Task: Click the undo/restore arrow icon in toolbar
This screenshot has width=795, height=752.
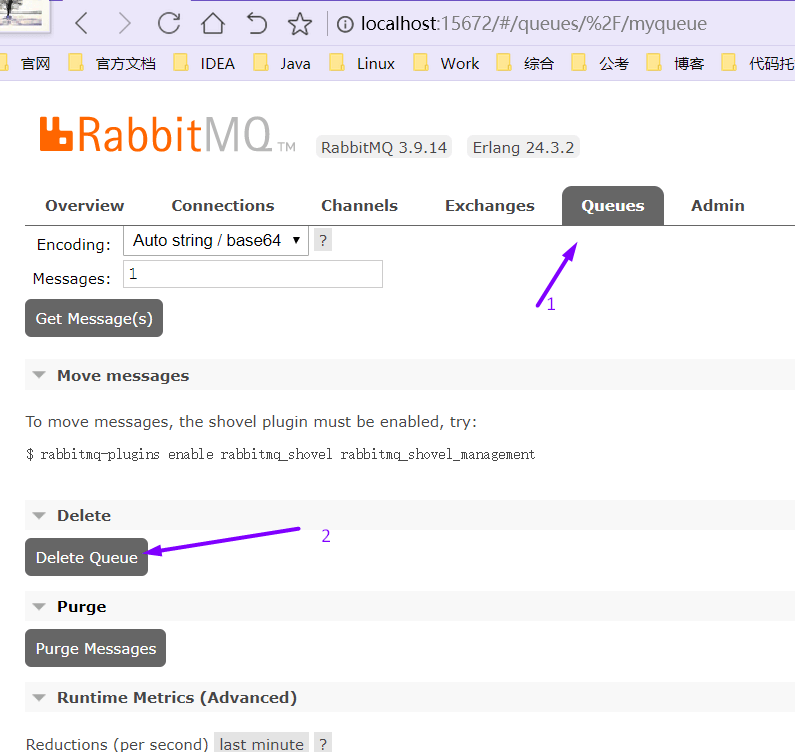Action: click(257, 23)
